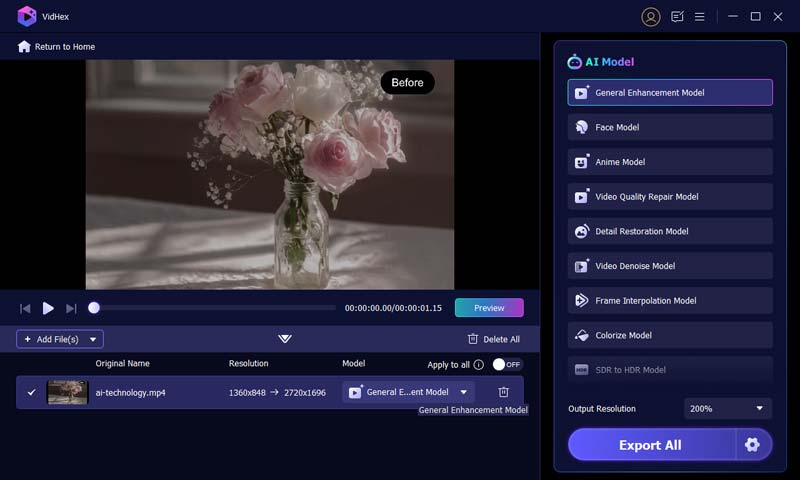
Task: Expand the Add File(s) dropdown arrow
Action: pos(93,339)
